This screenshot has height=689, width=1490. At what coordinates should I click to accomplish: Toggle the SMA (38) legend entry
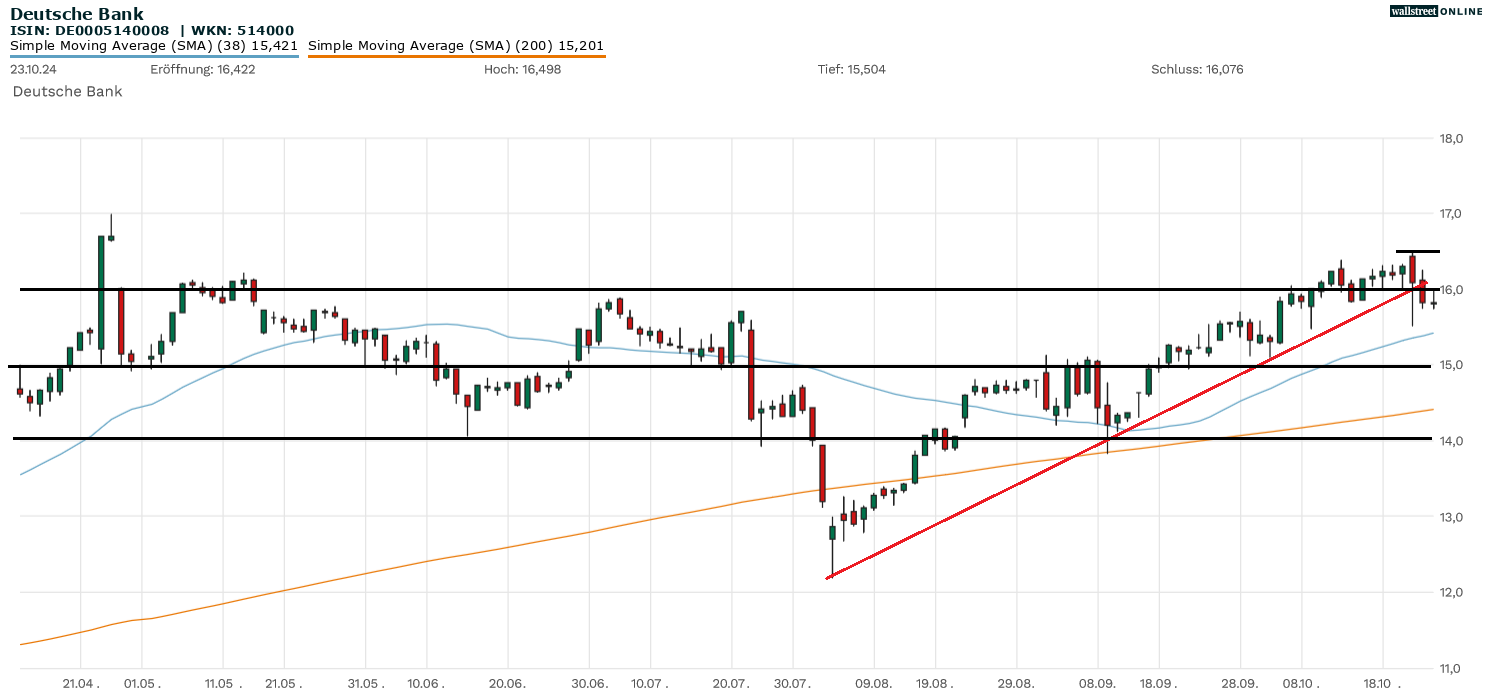click(x=154, y=46)
